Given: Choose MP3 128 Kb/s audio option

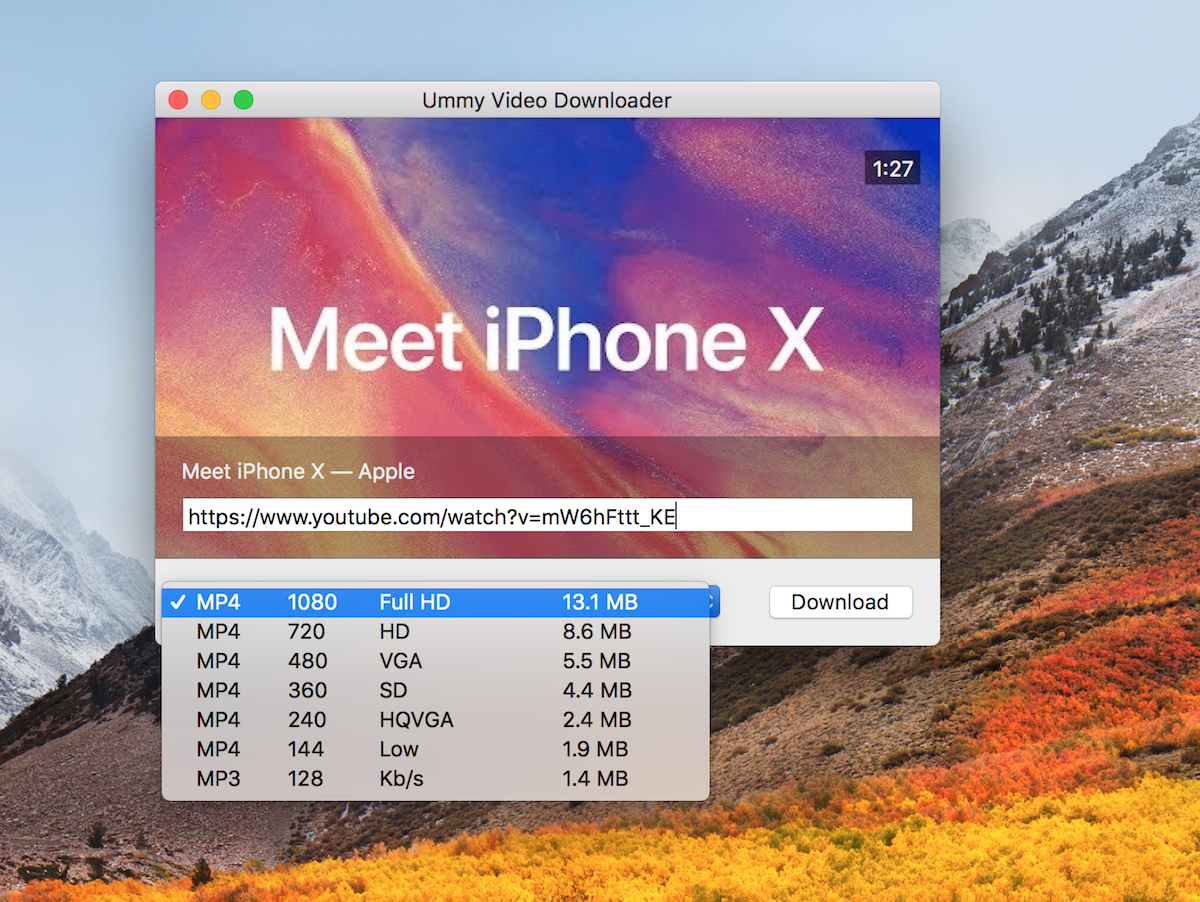Looking at the screenshot, I should pos(435,778).
